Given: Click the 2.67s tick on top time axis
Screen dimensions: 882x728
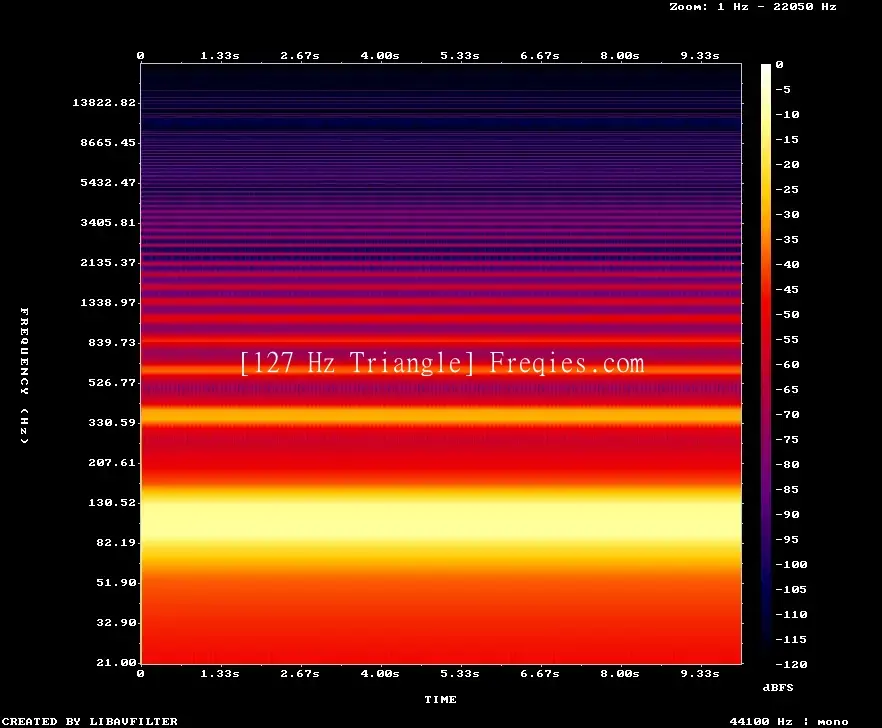Looking at the screenshot, I should [x=300, y=55].
